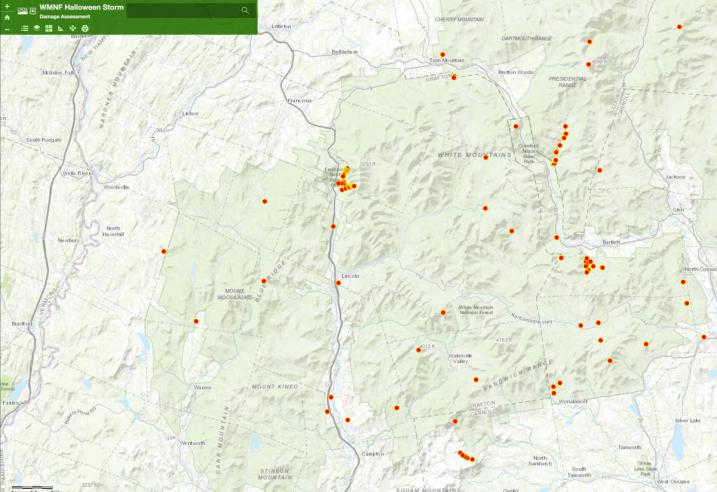Image resolution: width=717 pixels, height=492 pixels.
Task: Click the Littleton town label
Action: pyautogui.click(x=281, y=27)
